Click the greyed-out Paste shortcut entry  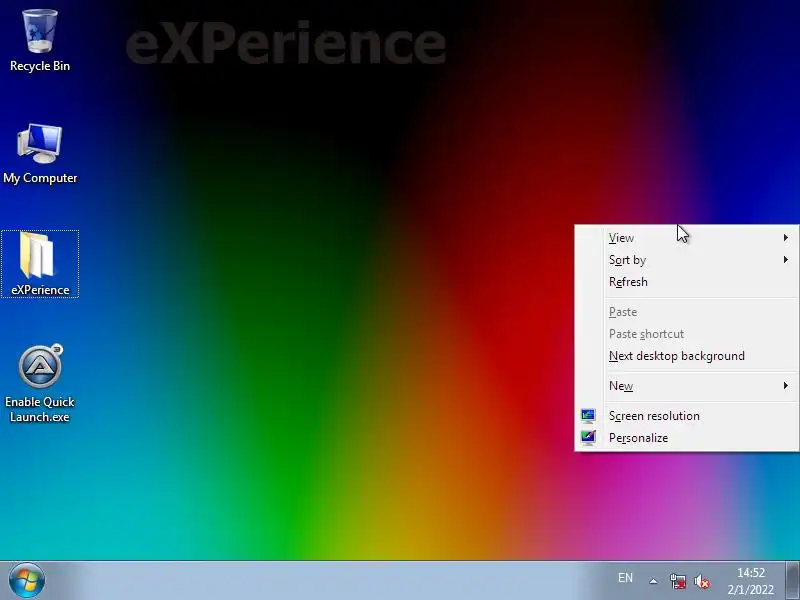click(687, 334)
